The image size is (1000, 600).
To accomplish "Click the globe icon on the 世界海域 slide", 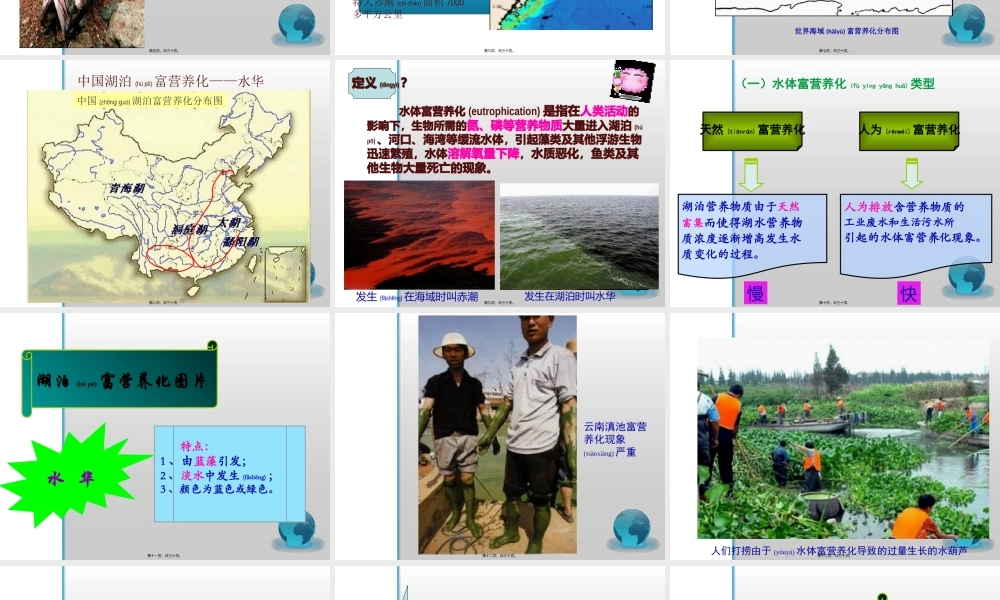I will click(x=967, y=22).
